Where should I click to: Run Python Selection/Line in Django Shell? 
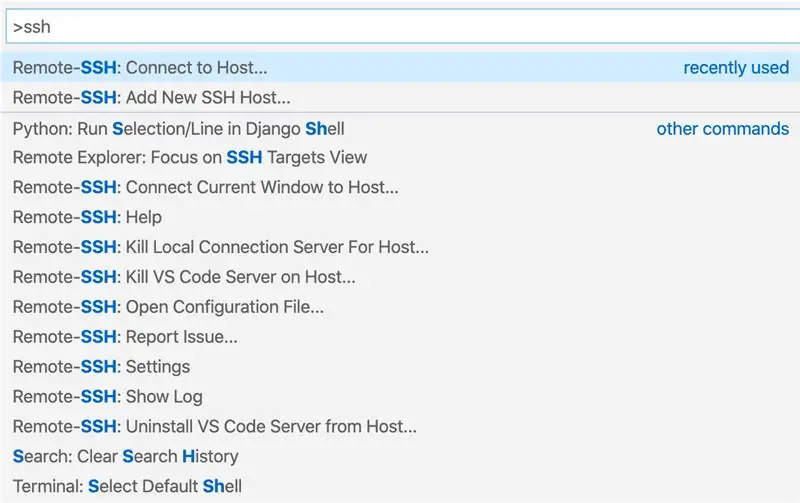click(400, 129)
